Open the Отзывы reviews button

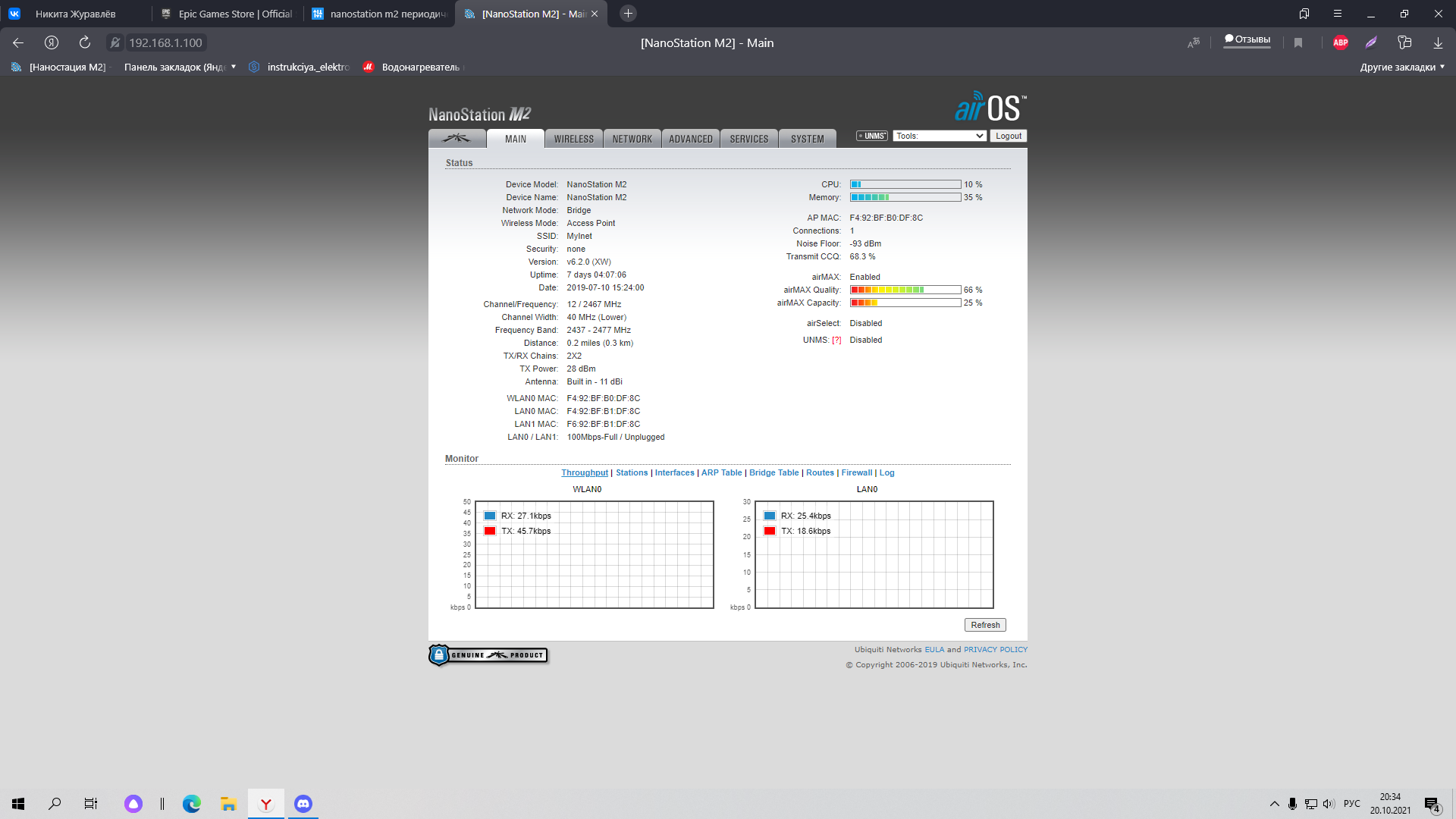(x=1247, y=40)
